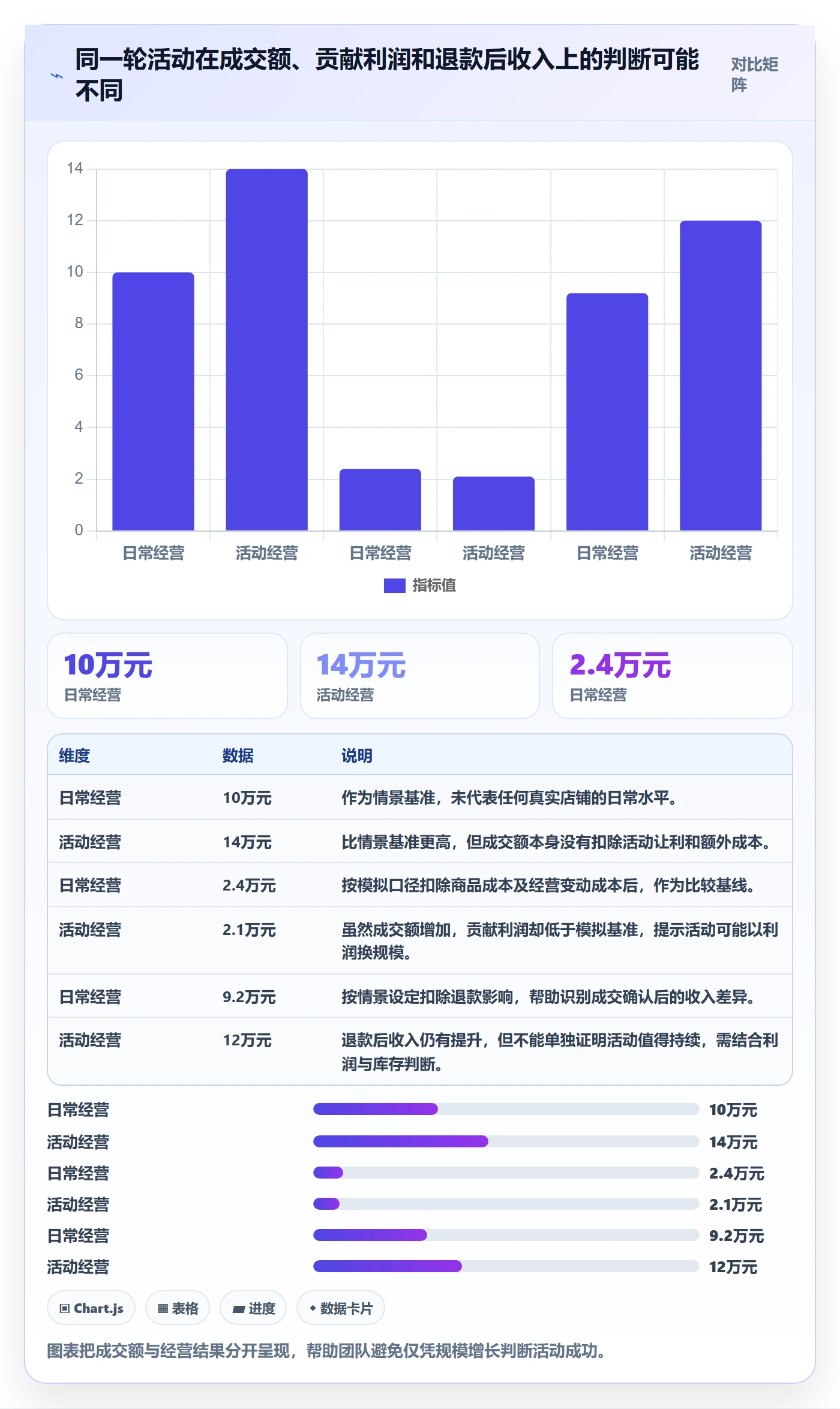
Task: Click the card title starting 同一轮活动在成交额
Action: pos(387,75)
